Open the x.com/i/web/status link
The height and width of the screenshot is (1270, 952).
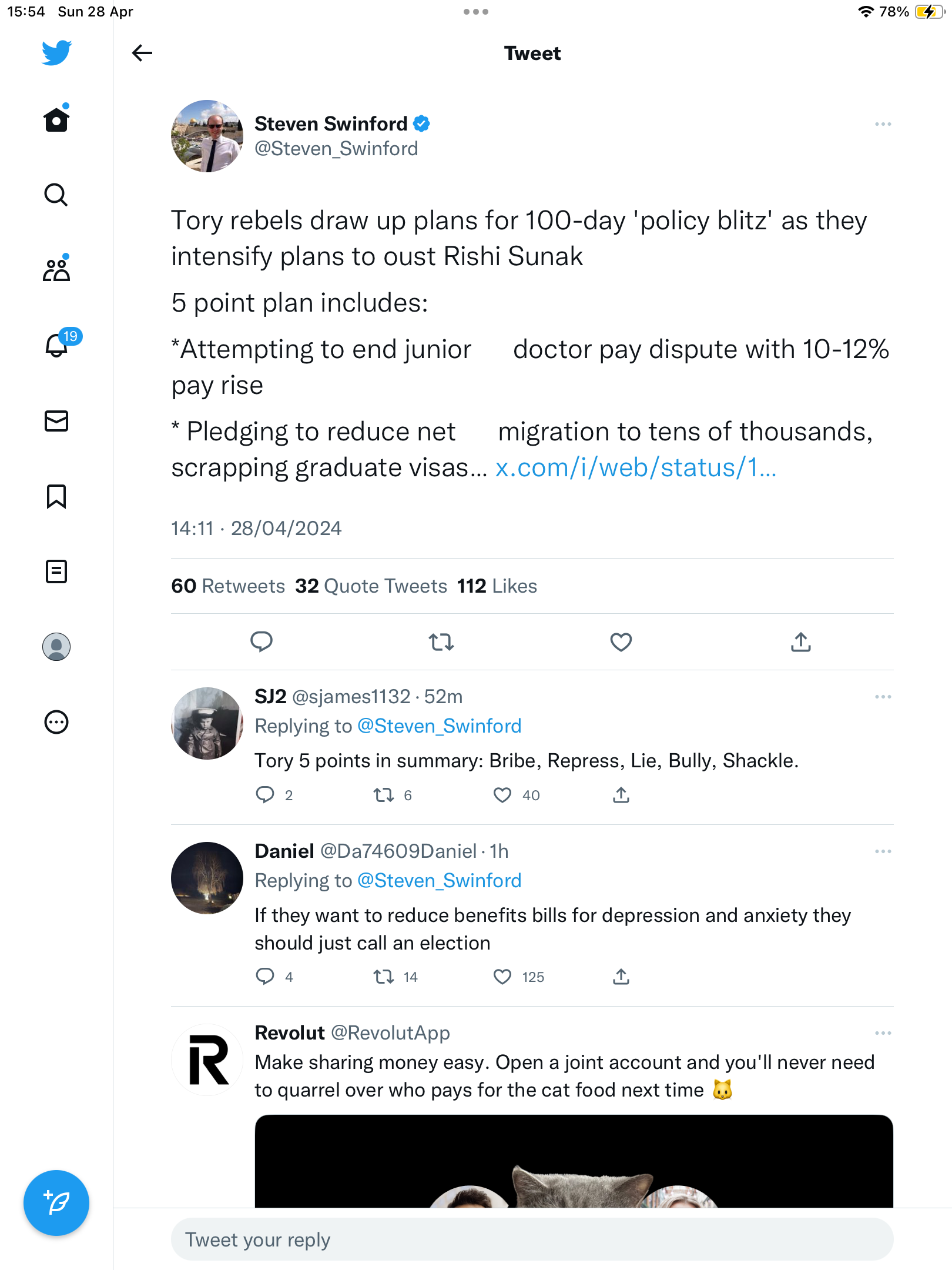pos(636,467)
